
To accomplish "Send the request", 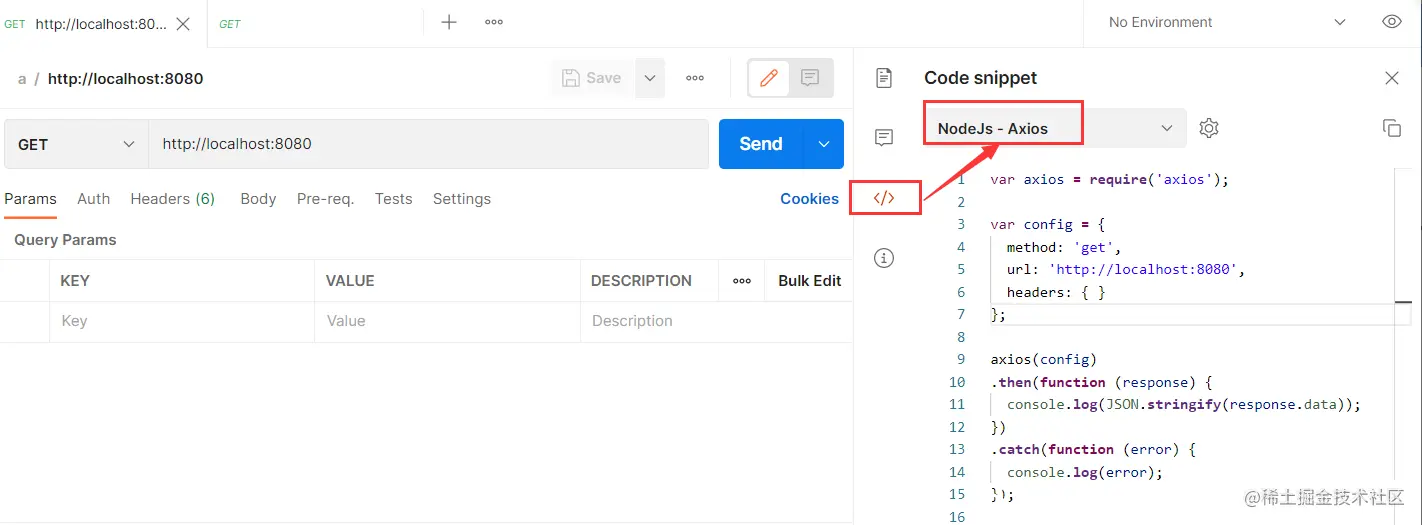I will (761, 144).
